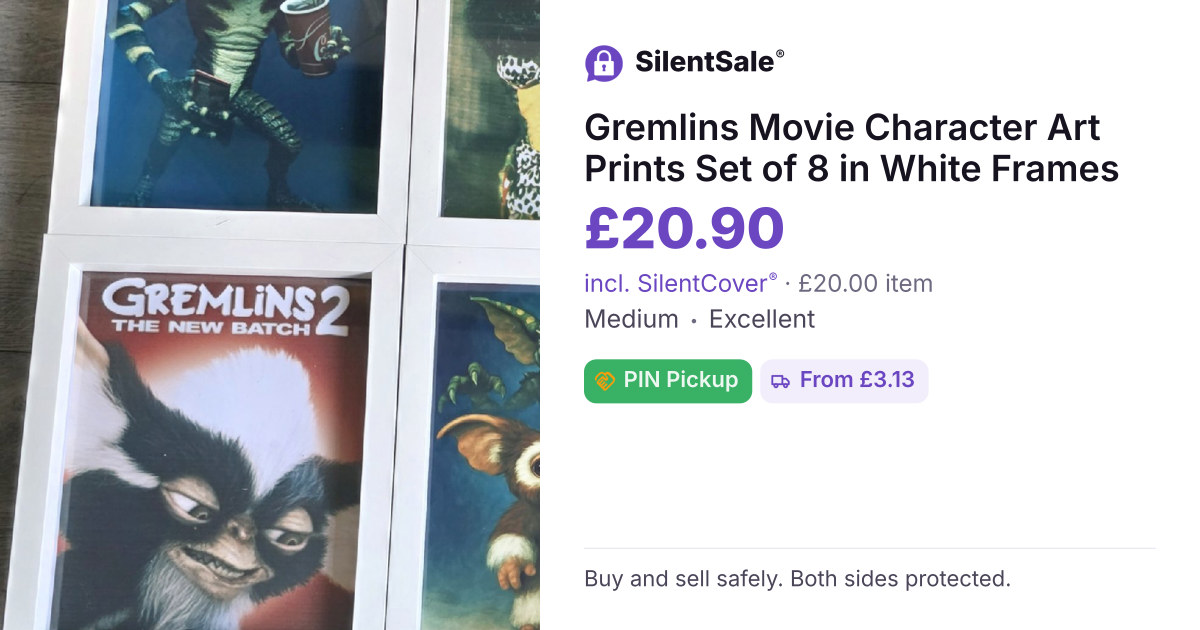This screenshot has width=1200, height=630.
Task: Click the Buy and sell safely footer text
Action: pyautogui.click(x=797, y=579)
